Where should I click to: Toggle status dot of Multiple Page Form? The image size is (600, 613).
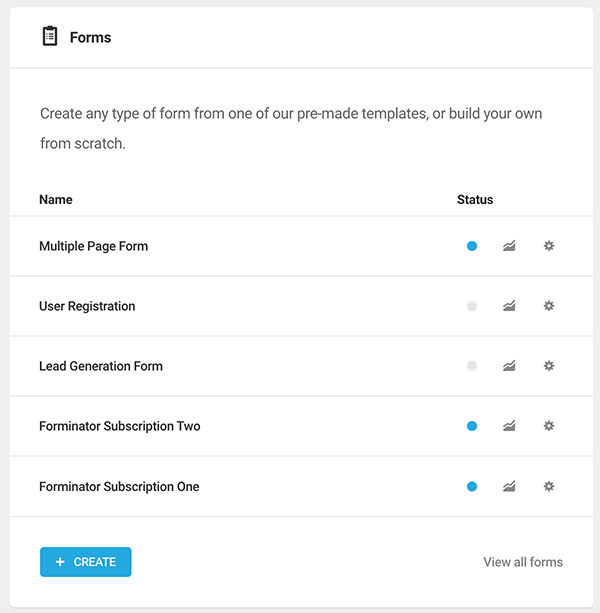pos(472,246)
